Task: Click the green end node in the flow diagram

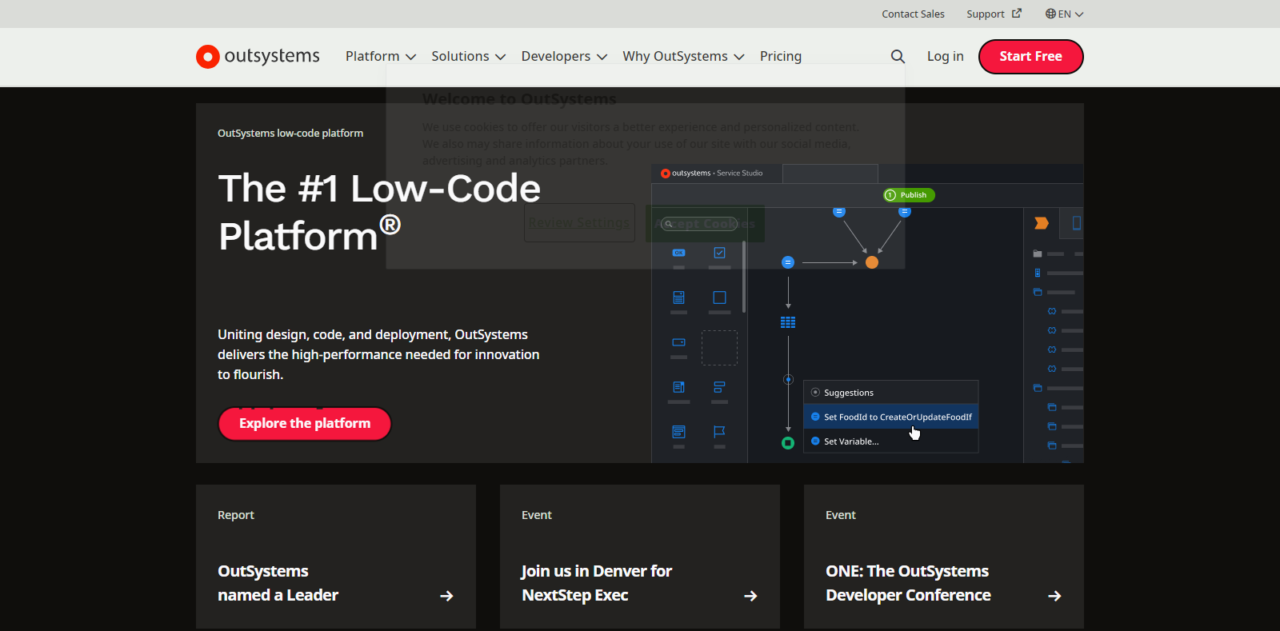Action: pyautogui.click(x=788, y=443)
